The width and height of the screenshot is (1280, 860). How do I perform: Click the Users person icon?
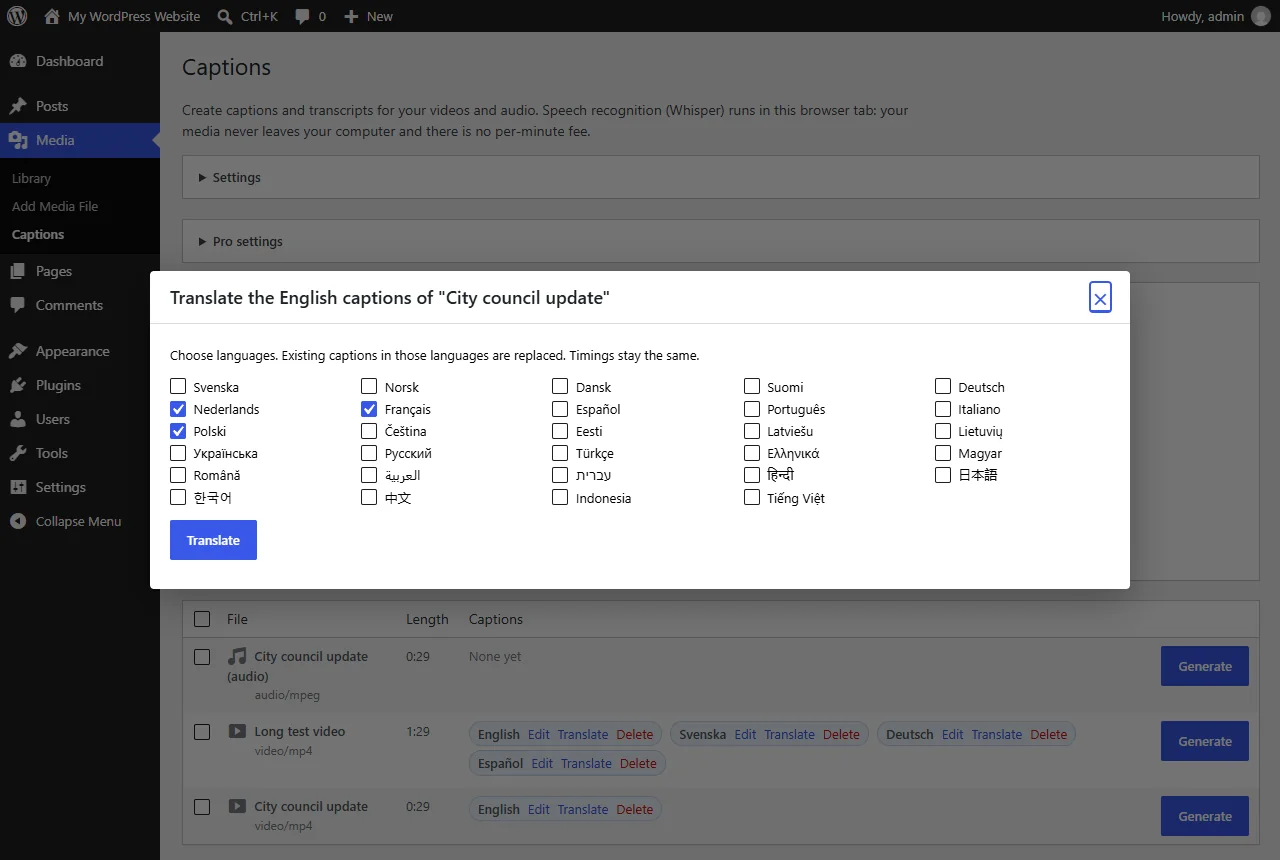pos(18,419)
